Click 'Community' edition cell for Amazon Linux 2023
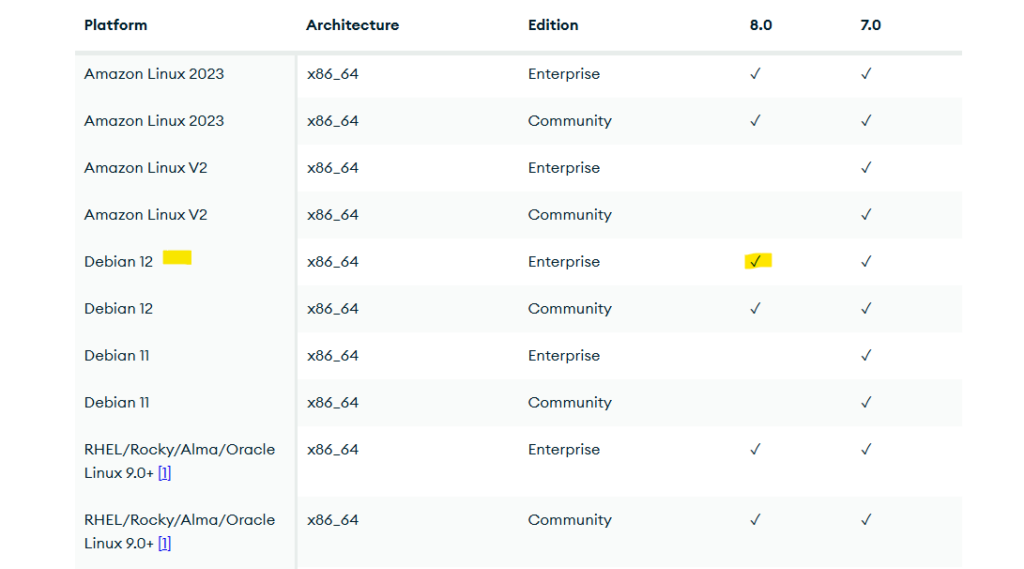 pos(569,121)
